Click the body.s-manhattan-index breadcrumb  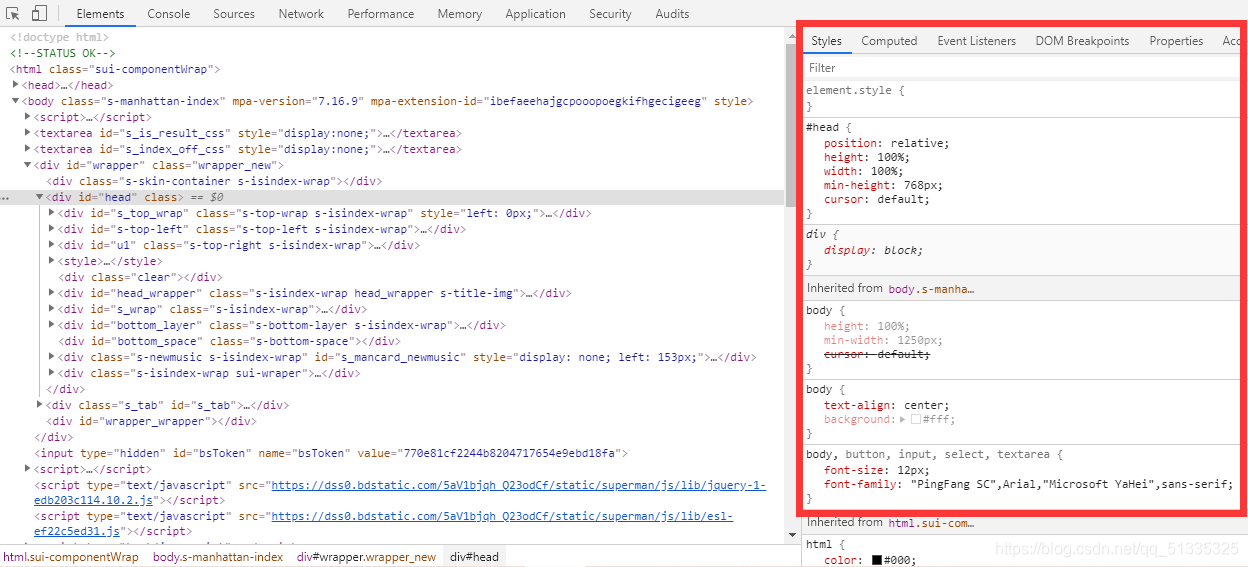(218, 557)
